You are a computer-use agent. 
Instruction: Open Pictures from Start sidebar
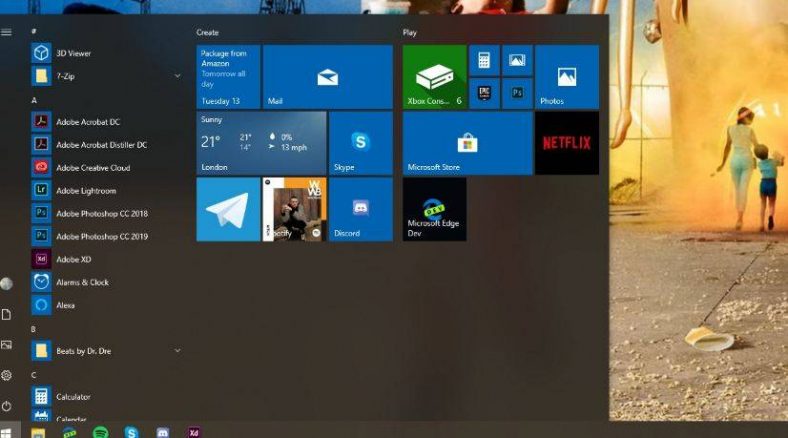click(x=7, y=345)
